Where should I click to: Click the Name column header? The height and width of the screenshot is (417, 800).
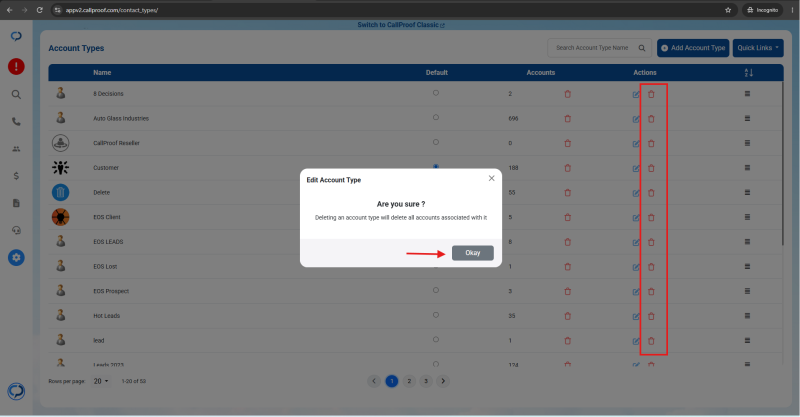point(102,72)
